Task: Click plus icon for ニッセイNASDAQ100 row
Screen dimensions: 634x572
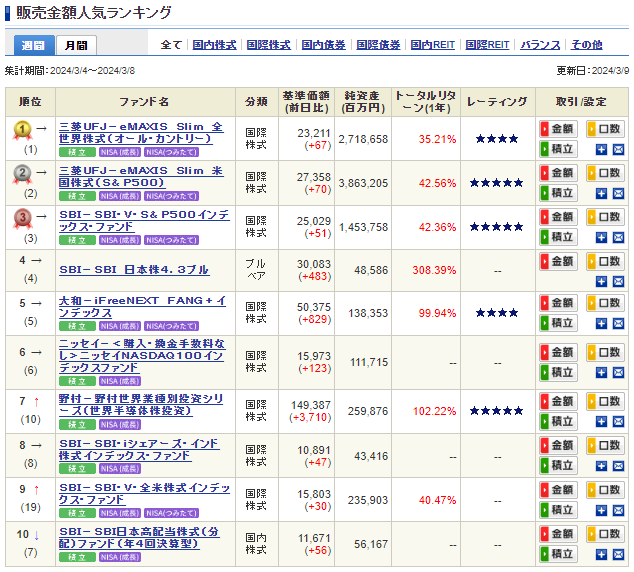Action: (x=601, y=373)
